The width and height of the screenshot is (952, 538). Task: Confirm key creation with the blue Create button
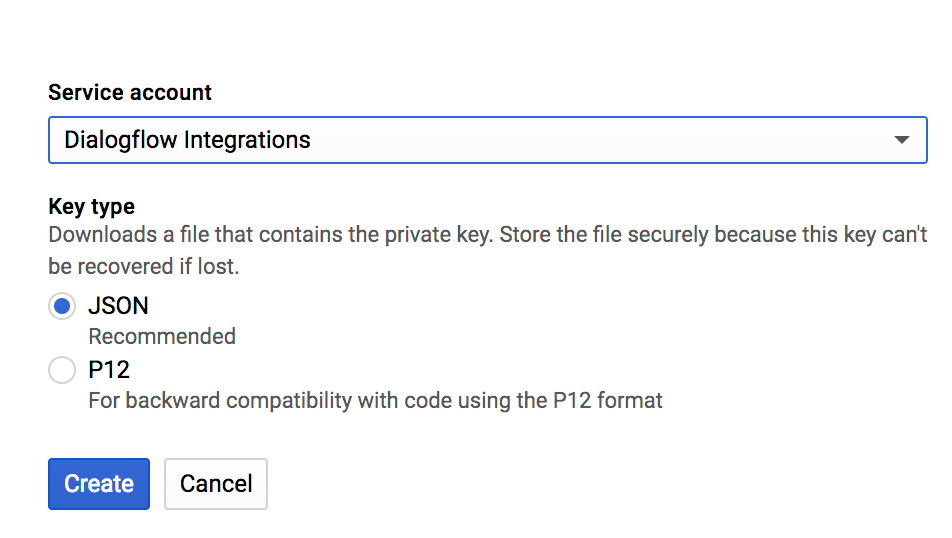pyautogui.click(x=99, y=484)
